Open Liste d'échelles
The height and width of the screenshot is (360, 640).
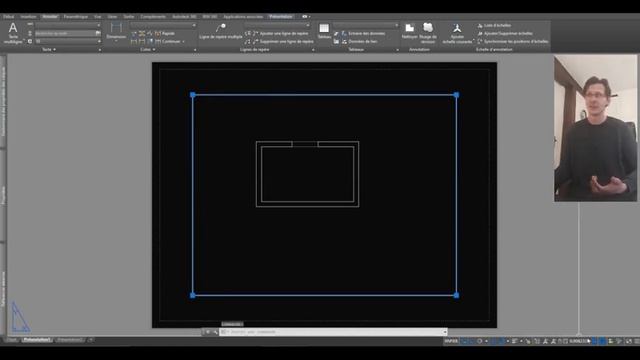494,25
